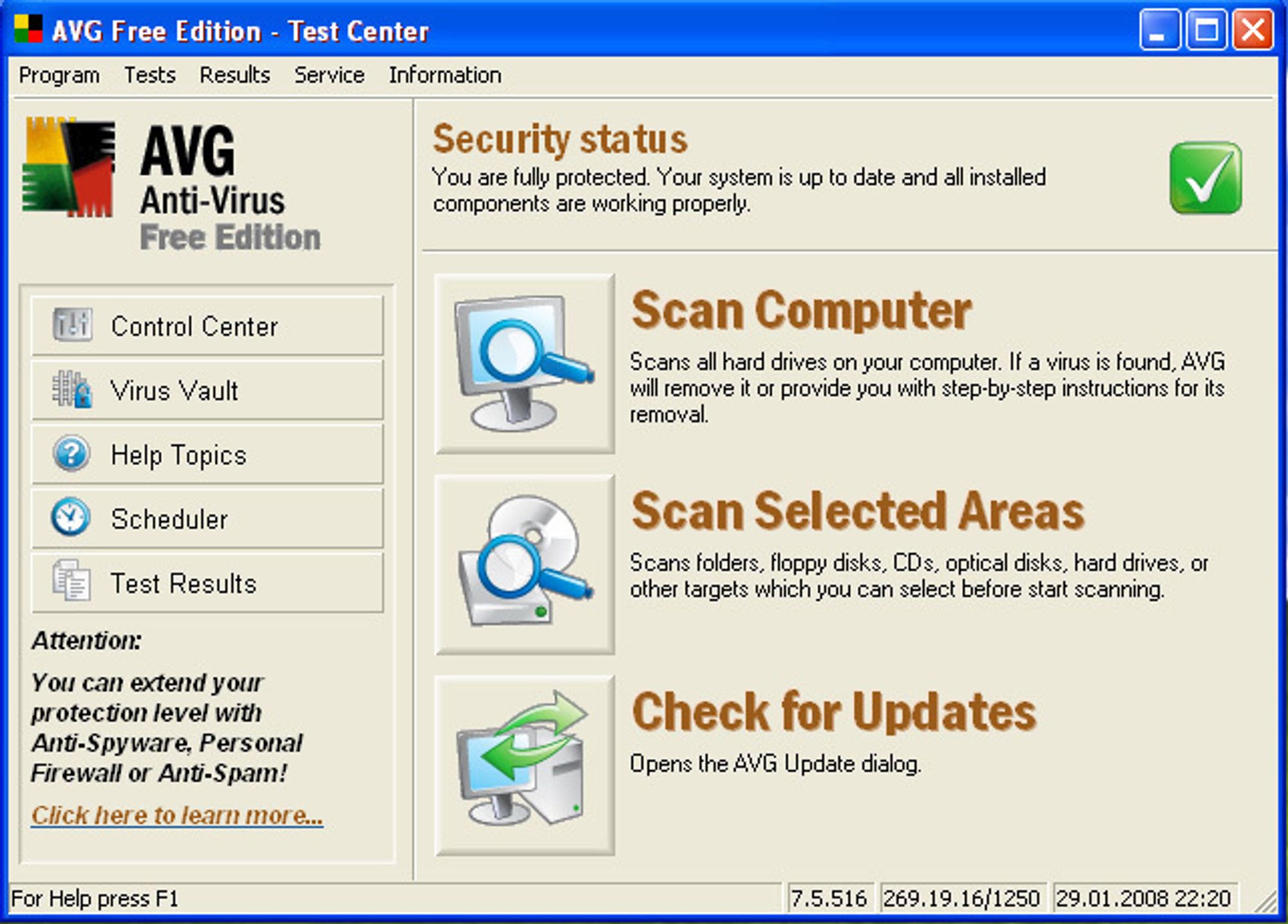Image resolution: width=1288 pixels, height=924 pixels.
Task: Click the Scan Selected Areas heading
Action: 858,511
